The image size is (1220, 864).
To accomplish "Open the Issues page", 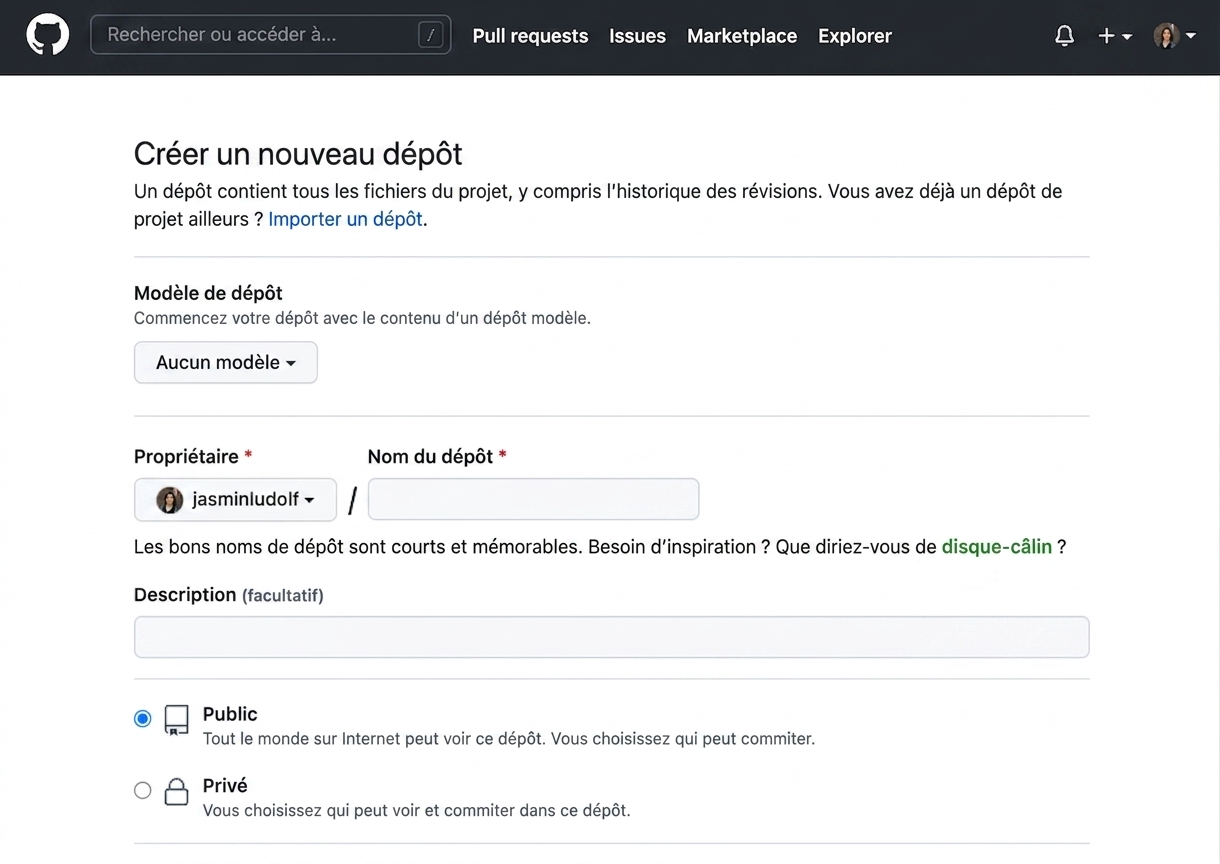I will coord(637,36).
